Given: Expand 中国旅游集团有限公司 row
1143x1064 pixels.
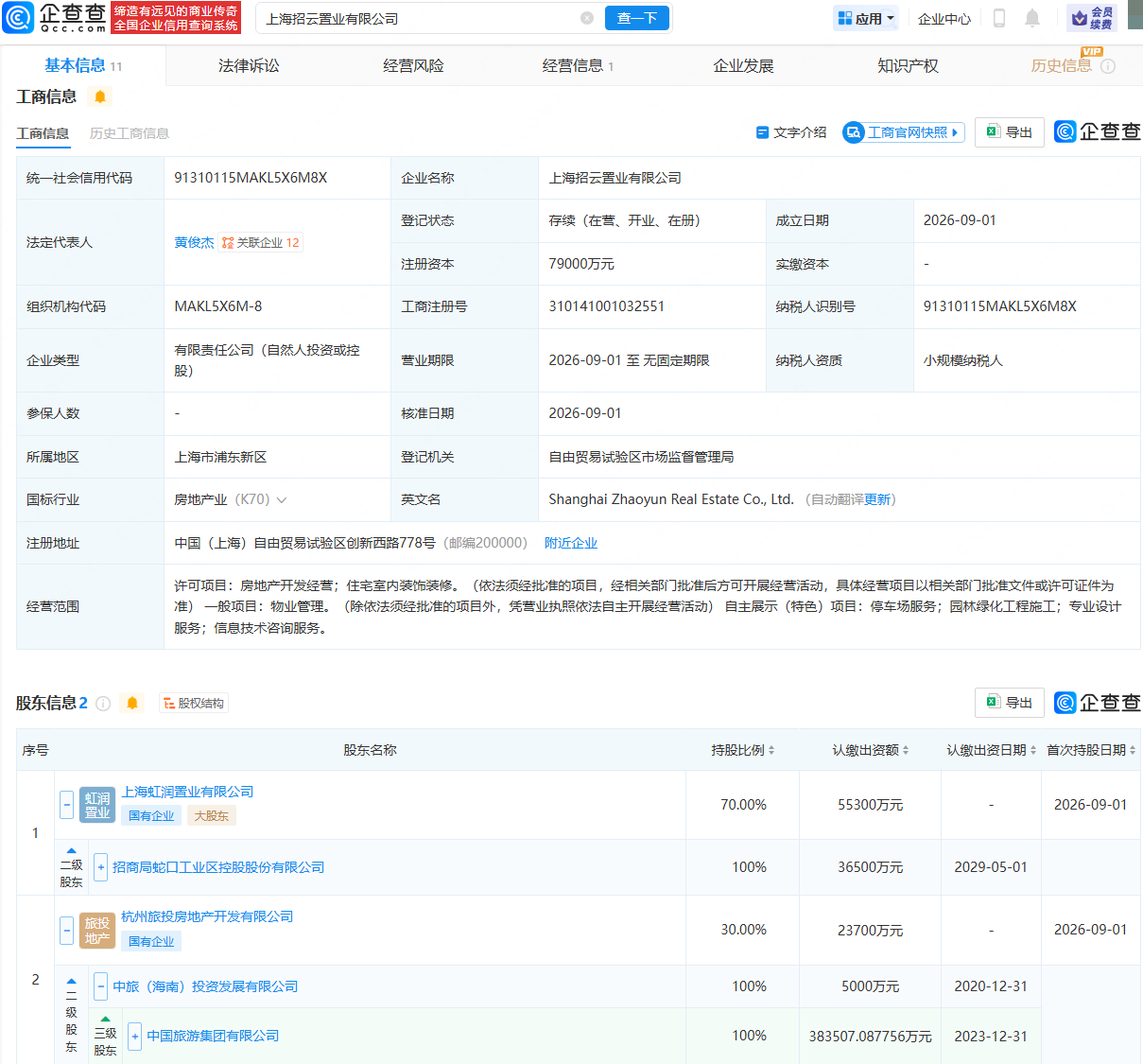Looking at the screenshot, I should pyautogui.click(x=134, y=1037).
